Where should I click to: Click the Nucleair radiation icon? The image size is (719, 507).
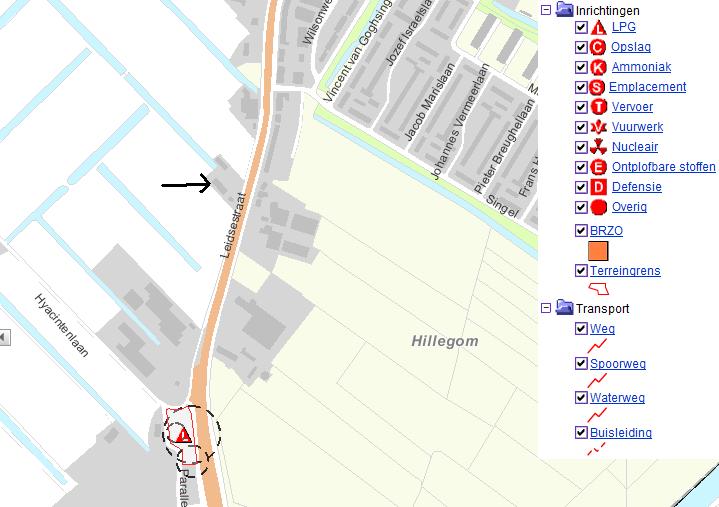598,147
